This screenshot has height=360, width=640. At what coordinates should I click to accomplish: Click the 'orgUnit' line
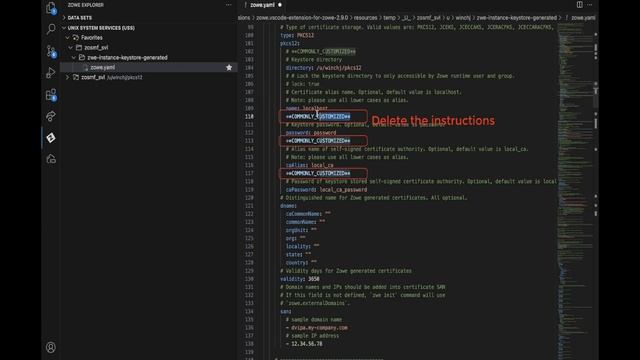(301, 230)
